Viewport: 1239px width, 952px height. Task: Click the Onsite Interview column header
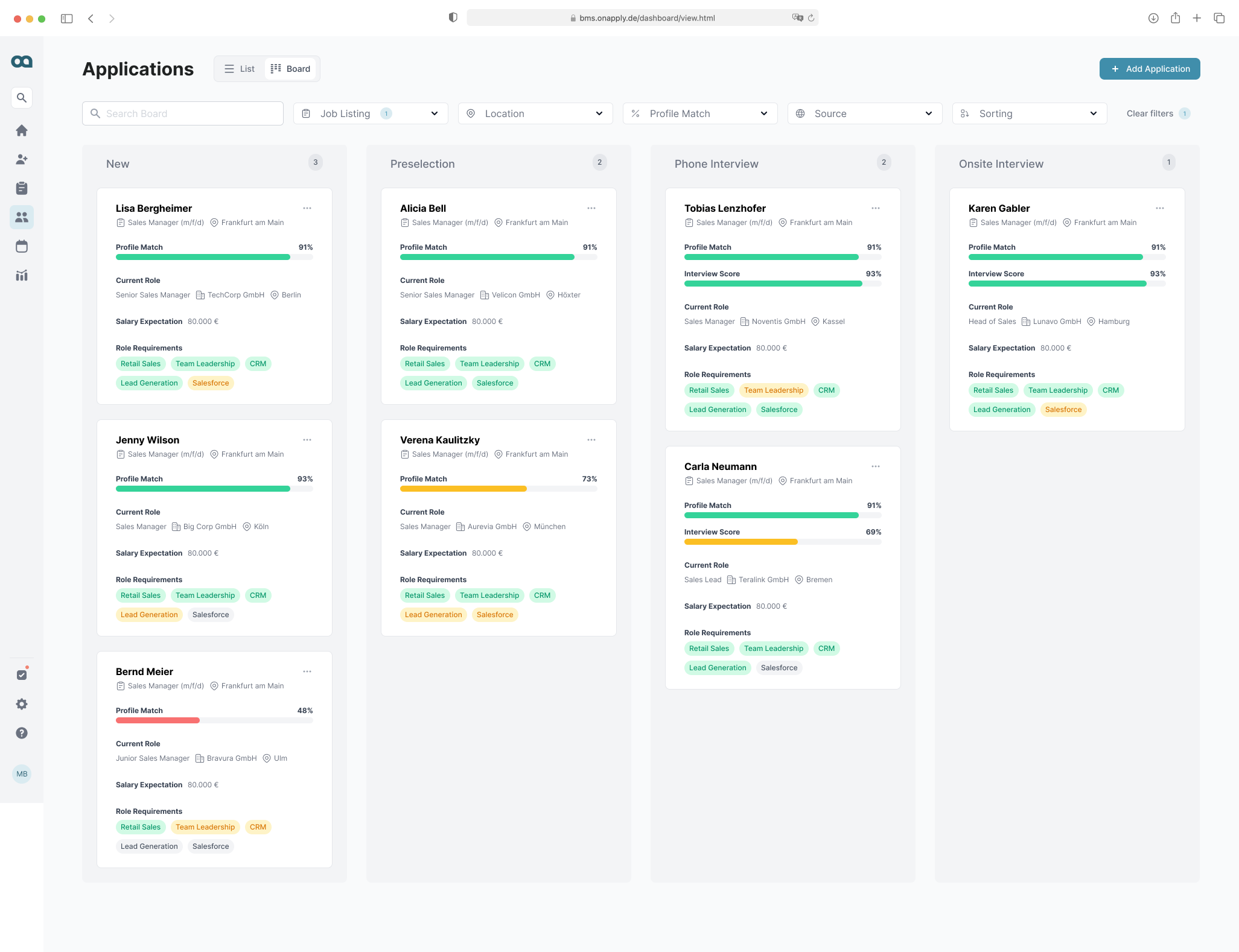pyautogui.click(x=1001, y=163)
